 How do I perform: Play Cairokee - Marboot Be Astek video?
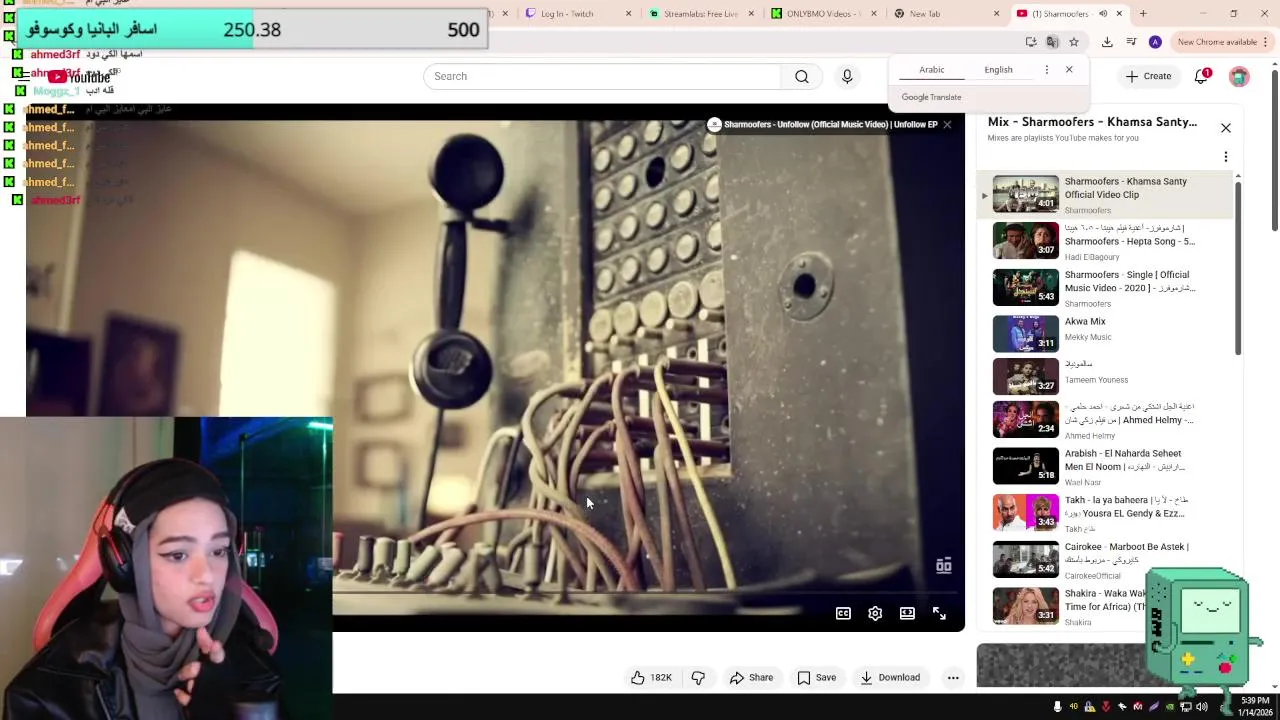[x=1105, y=560]
